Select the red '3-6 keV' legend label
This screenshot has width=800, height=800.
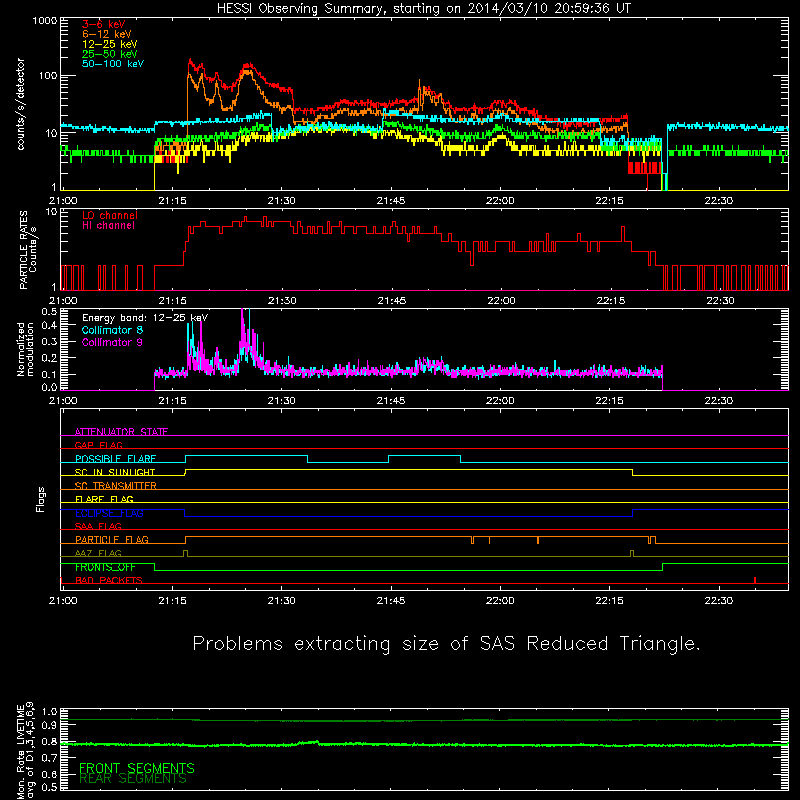(x=104, y=24)
